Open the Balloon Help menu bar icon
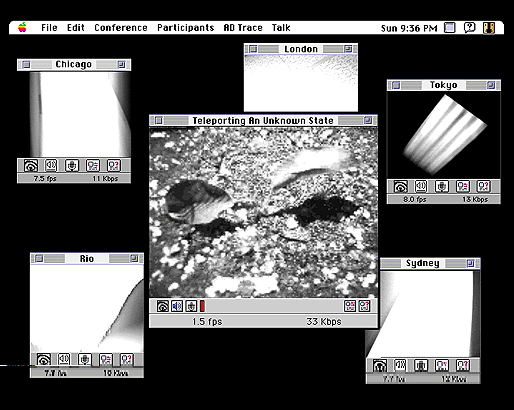514x410 pixels. point(469,28)
